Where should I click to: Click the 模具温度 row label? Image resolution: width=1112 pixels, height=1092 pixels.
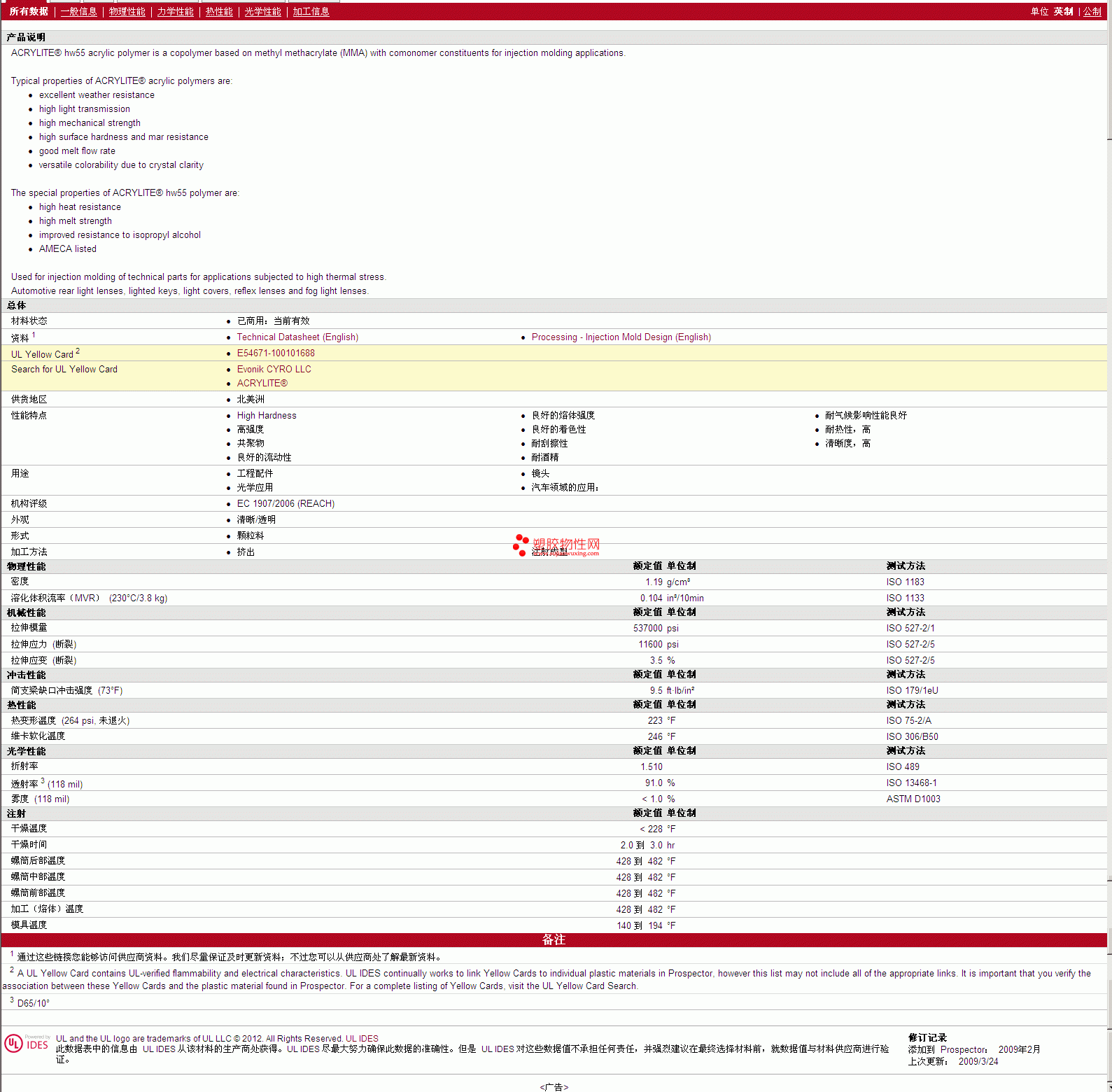[x=29, y=925]
